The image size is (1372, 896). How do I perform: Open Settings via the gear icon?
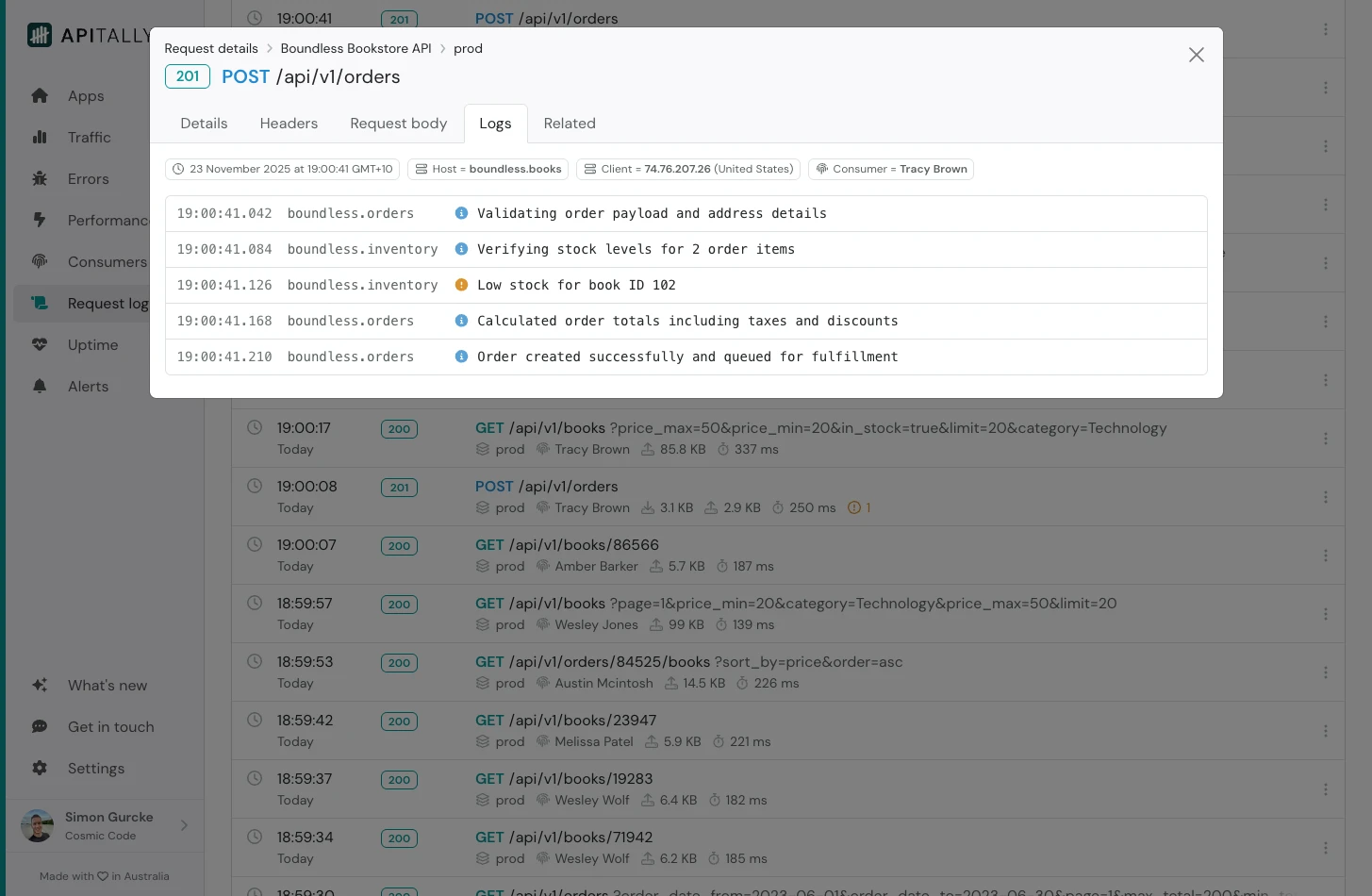click(40, 768)
